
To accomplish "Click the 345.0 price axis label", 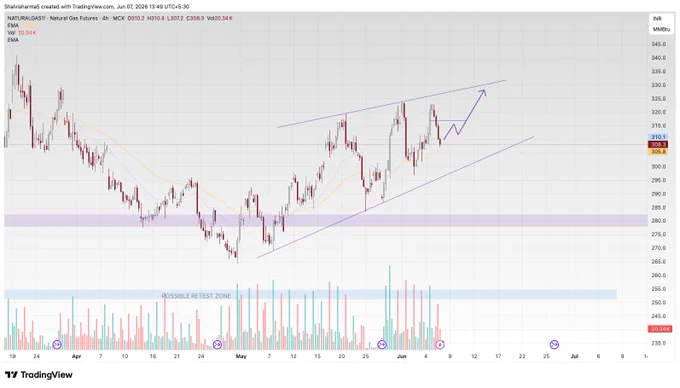I will click(658, 44).
